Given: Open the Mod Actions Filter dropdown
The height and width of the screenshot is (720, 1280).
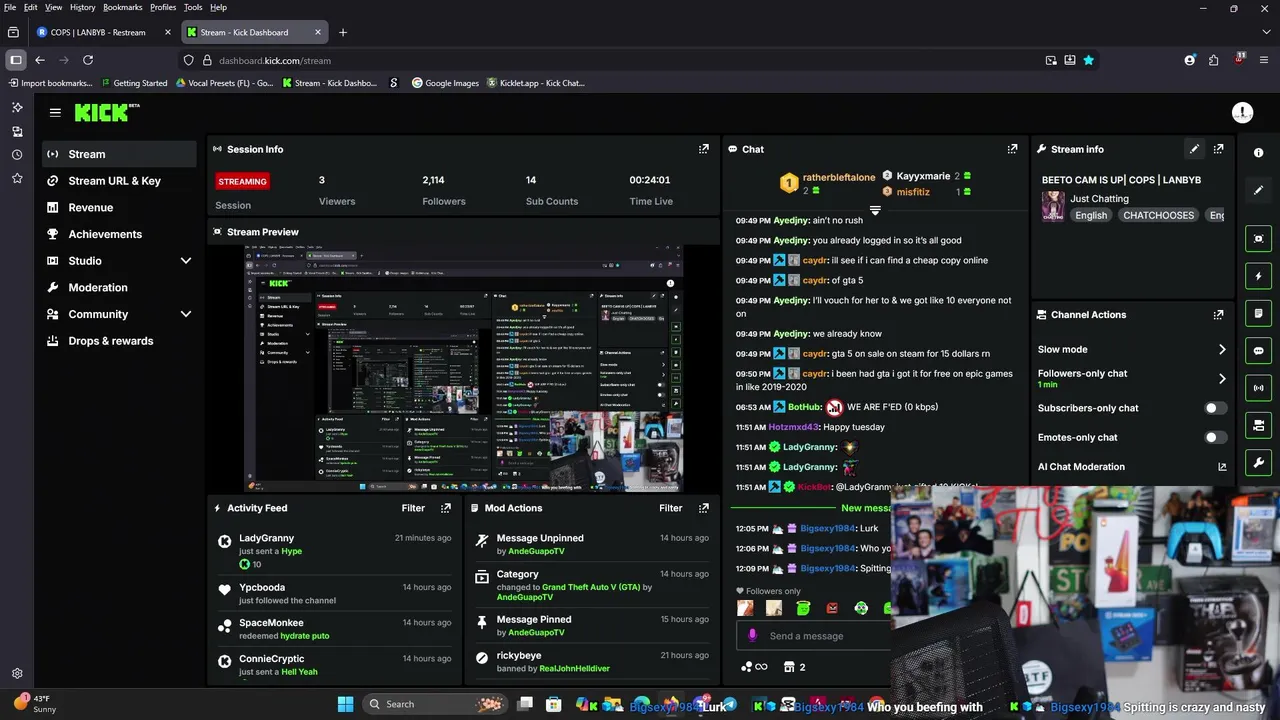Looking at the screenshot, I should [671, 508].
